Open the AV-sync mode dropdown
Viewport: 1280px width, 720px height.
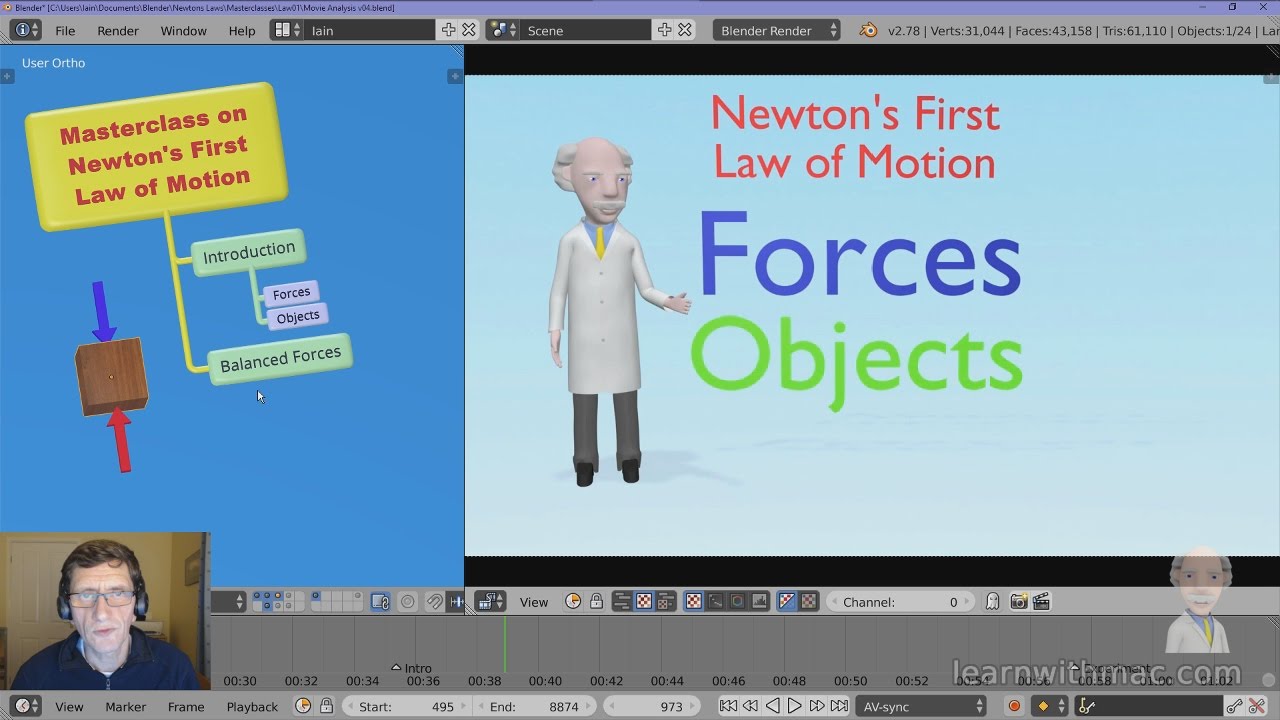pyautogui.click(x=921, y=707)
